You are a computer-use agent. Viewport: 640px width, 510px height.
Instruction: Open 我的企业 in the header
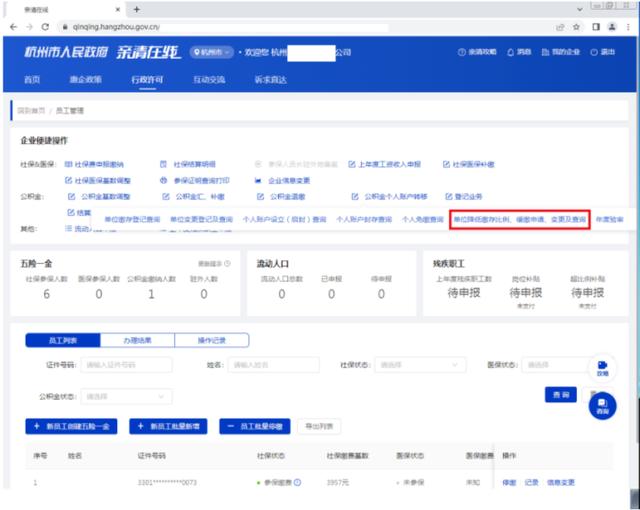(x=560, y=52)
